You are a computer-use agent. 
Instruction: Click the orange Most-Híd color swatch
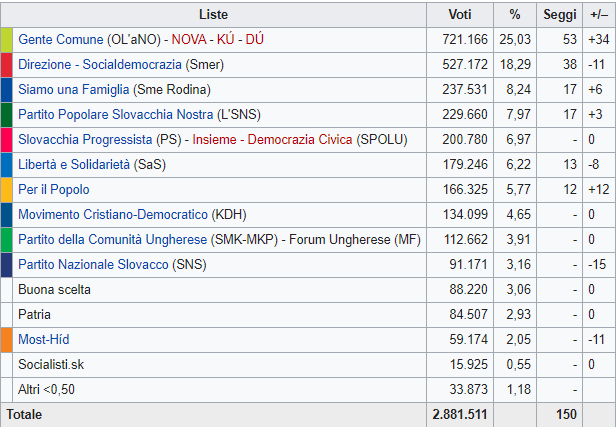[x=6, y=340]
